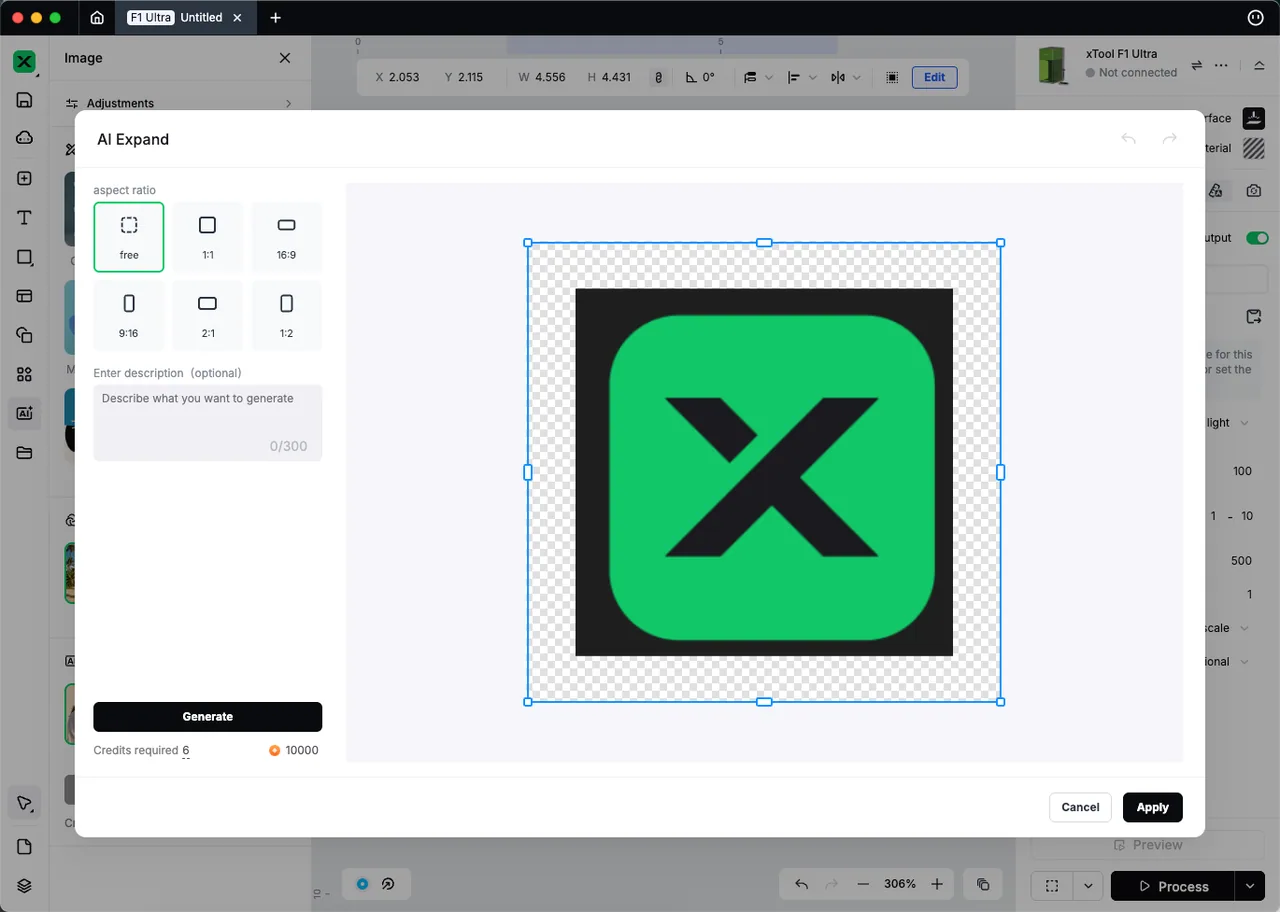
Task: Click the overlapping shapes icon in the sidebar
Action: pyautogui.click(x=25, y=335)
